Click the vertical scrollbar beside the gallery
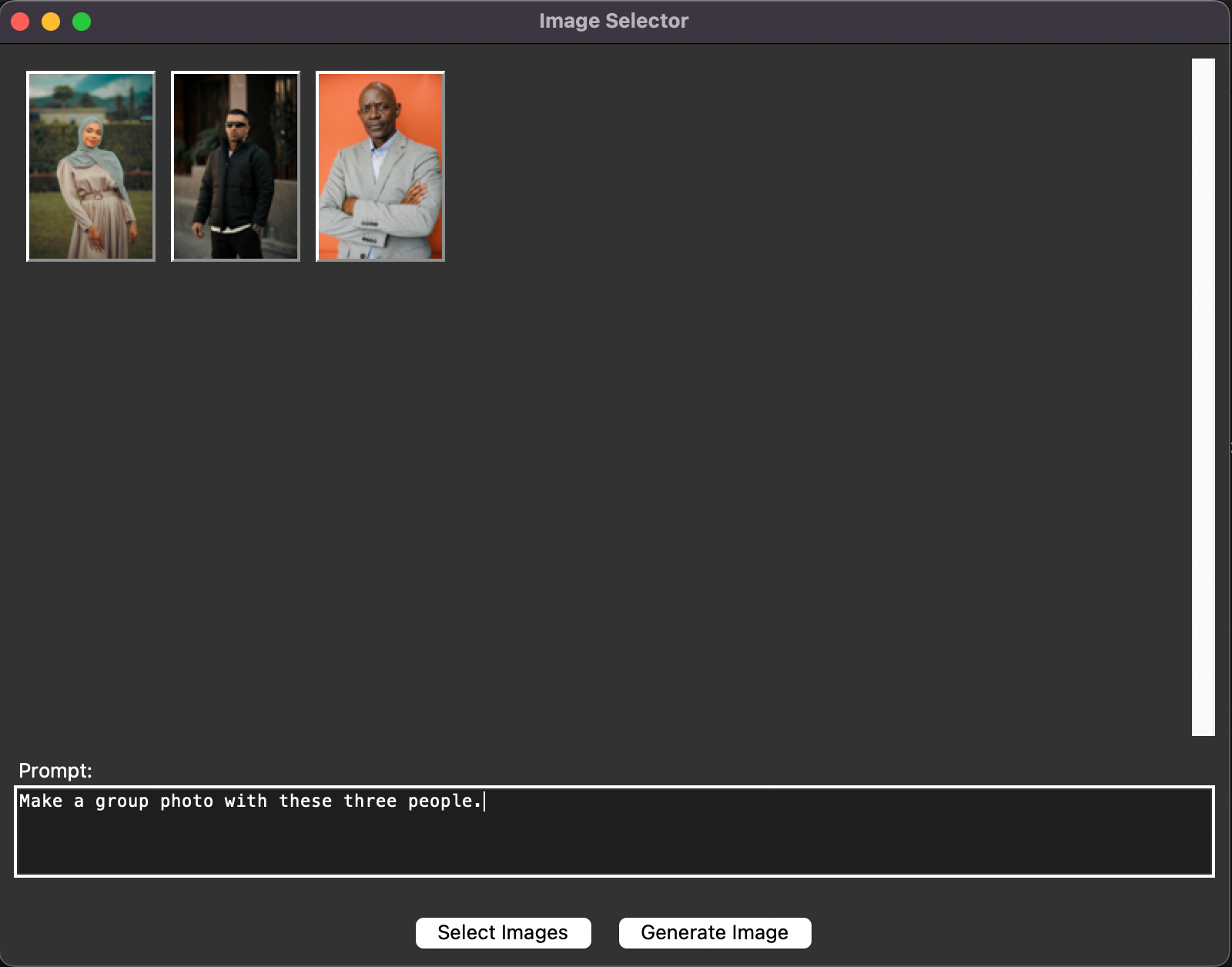The image size is (1232, 967). 1203,397
